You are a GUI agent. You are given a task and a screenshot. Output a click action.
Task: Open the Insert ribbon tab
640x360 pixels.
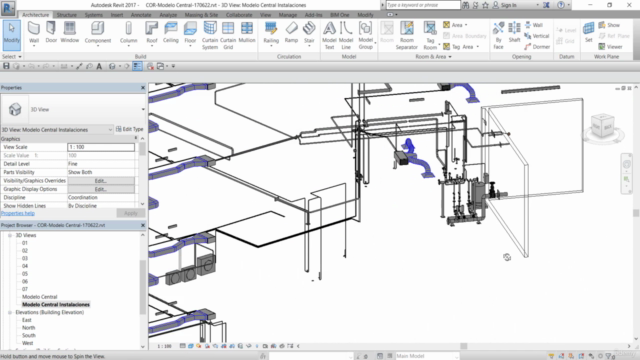(117, 15)
